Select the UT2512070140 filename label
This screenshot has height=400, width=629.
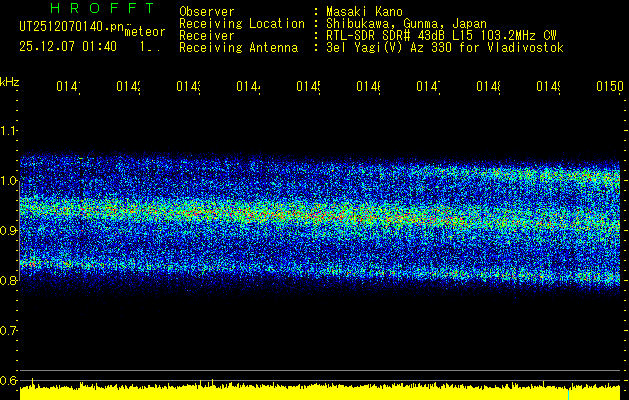[70, 27]
